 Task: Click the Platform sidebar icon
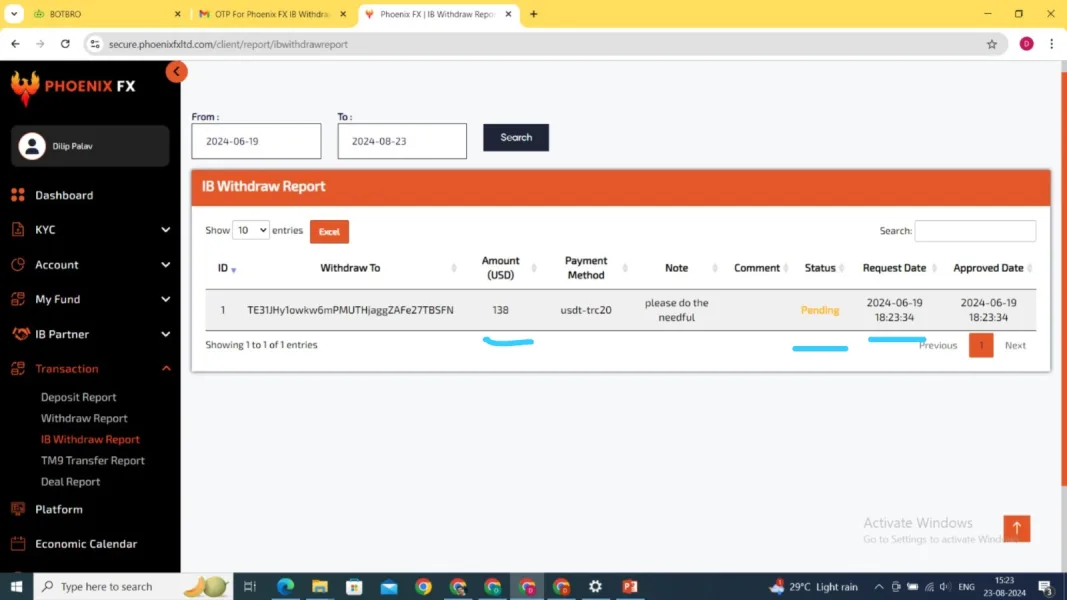coord(18,509)
